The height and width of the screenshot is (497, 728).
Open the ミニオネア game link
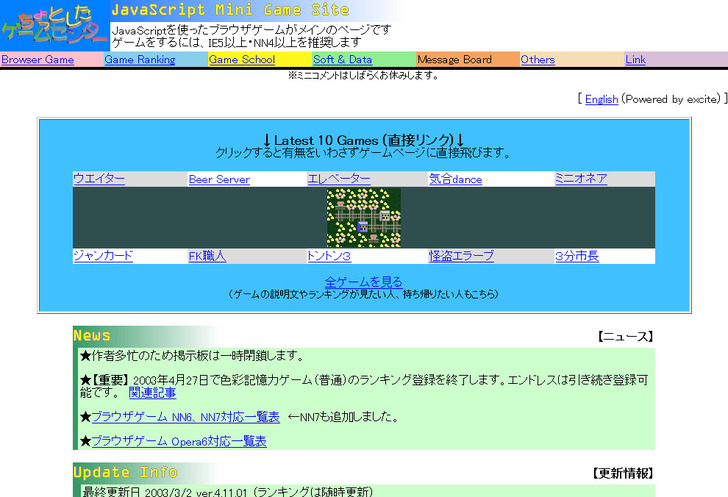(581, 179)
